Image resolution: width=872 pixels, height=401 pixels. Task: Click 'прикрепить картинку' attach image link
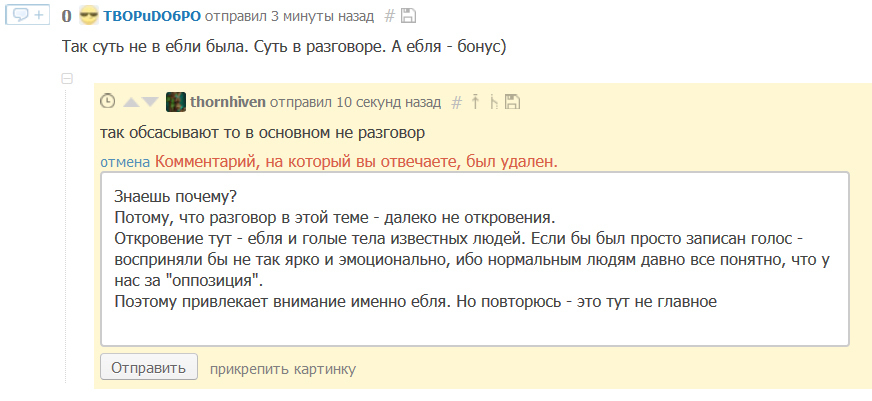283,368
